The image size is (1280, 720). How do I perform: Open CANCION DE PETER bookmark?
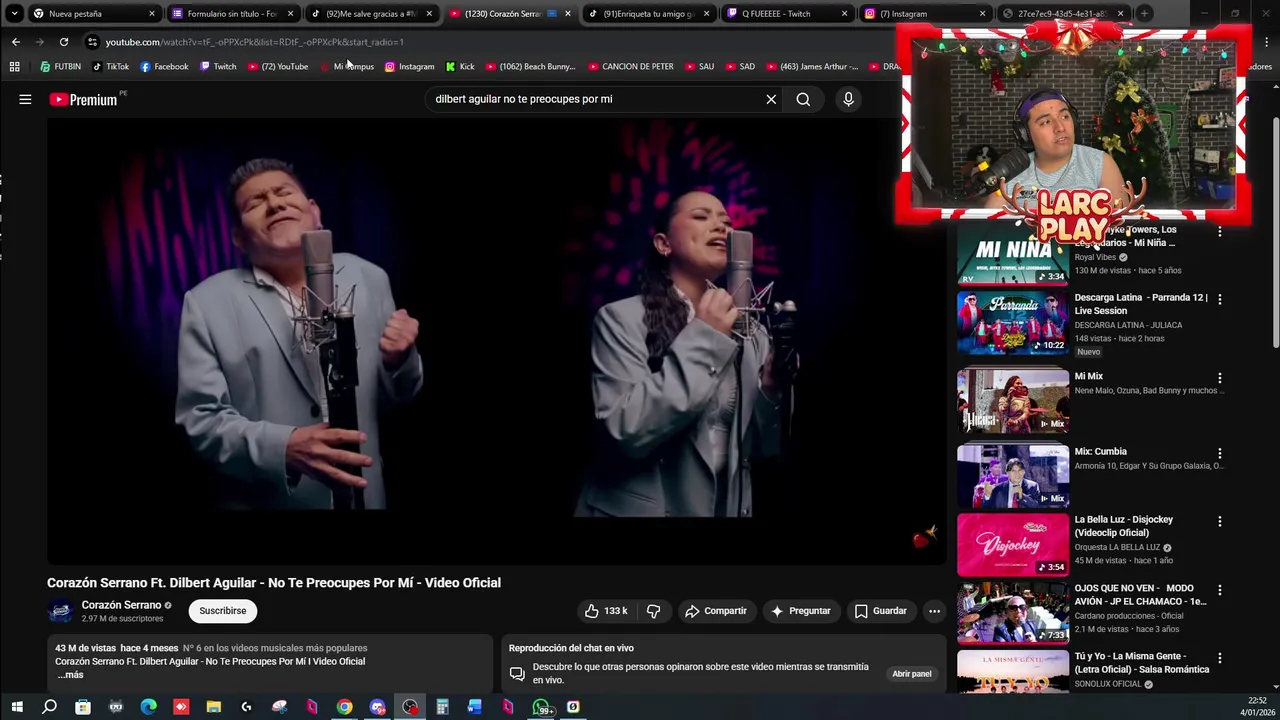pos(630,67)
